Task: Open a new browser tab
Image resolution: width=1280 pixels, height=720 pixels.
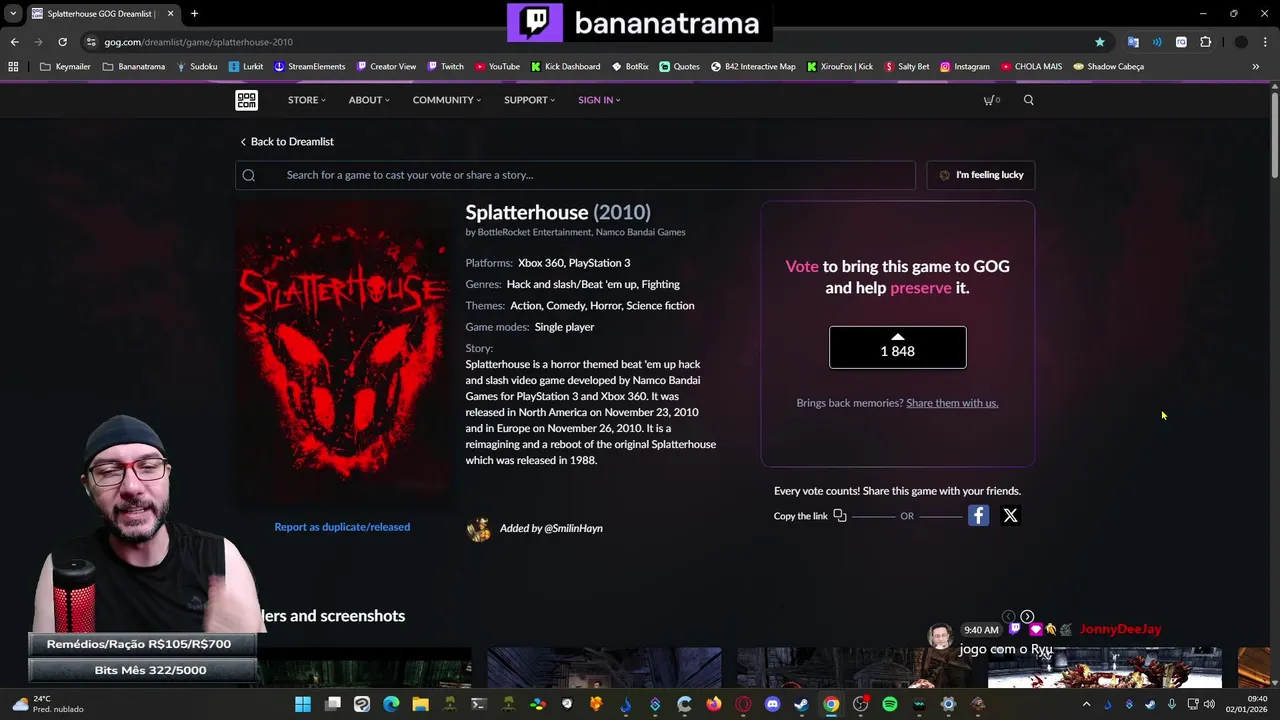Action: click(x=194, y=14)
